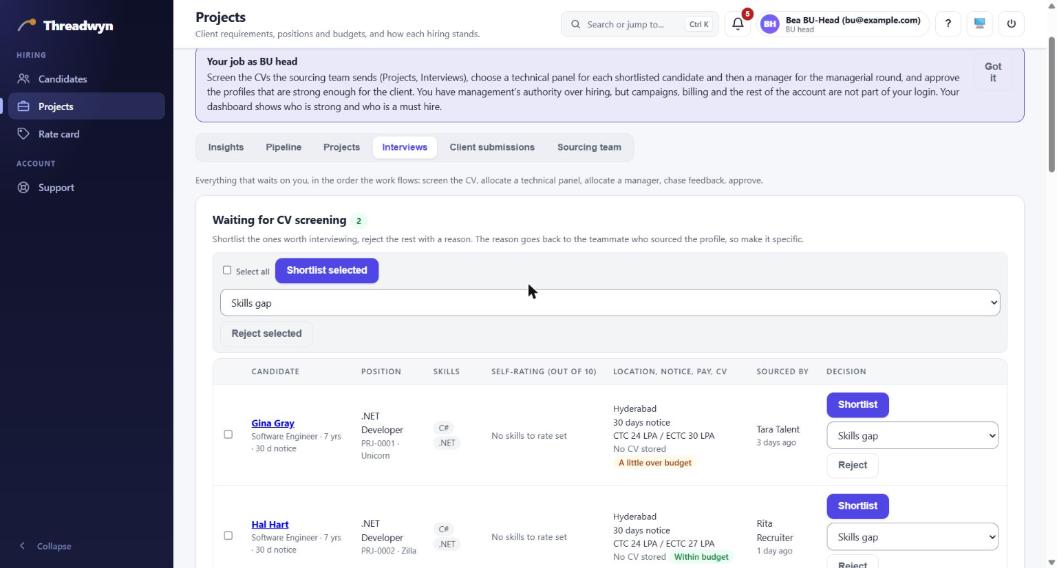Tick the Select all checkbox
This screenshot has width=1057, height=568.
coord(227,270)
